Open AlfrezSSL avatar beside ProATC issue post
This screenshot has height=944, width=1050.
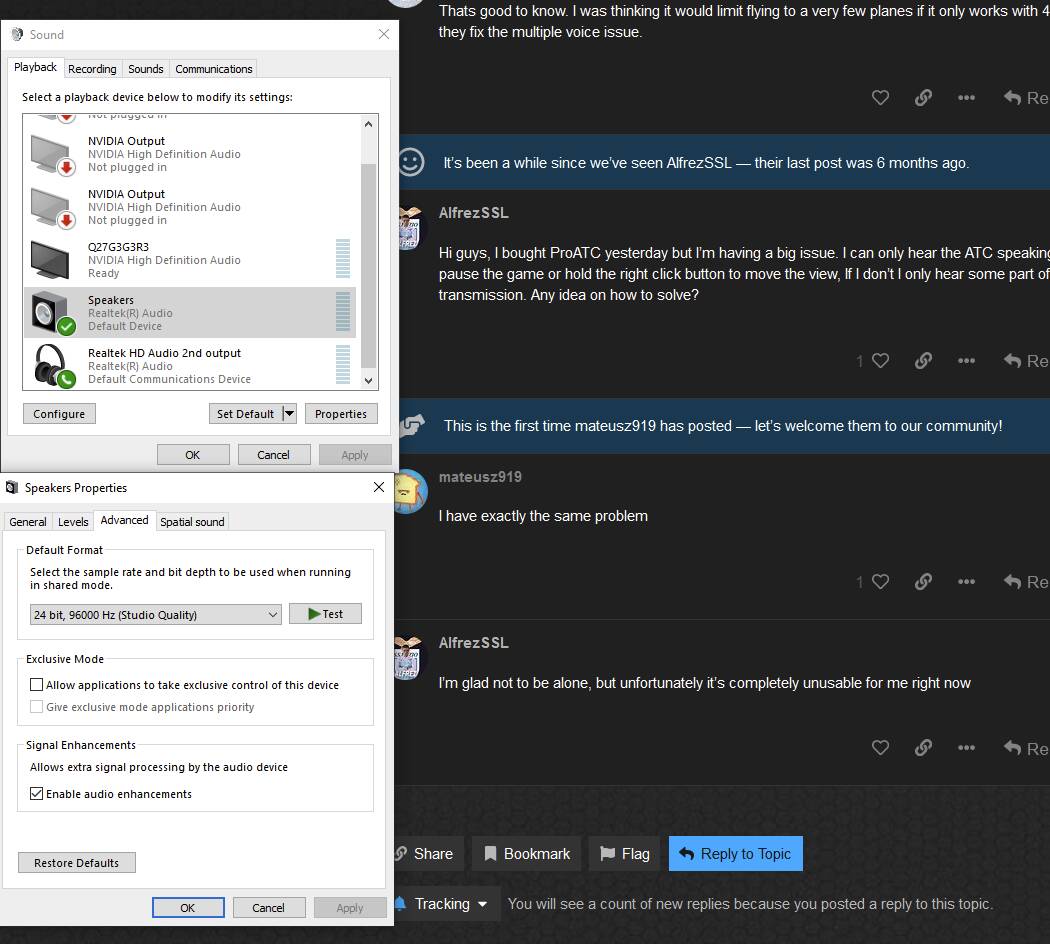[x=410, y=229]
